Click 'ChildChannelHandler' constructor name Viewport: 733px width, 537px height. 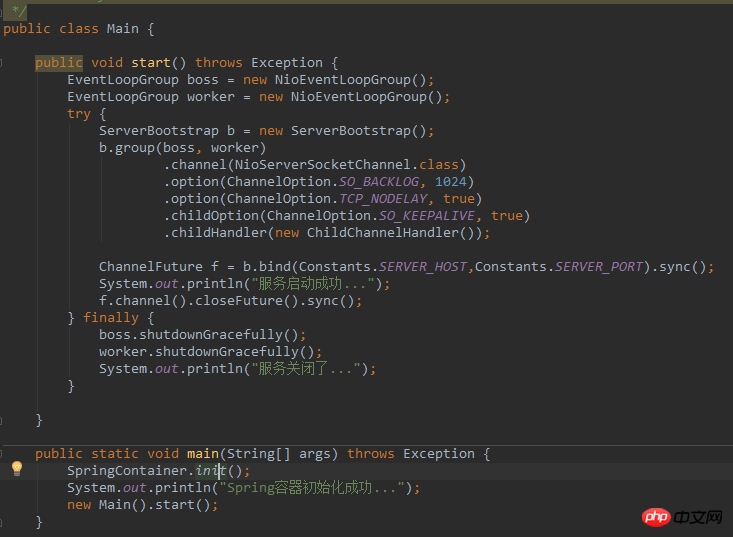click(383, 233)
